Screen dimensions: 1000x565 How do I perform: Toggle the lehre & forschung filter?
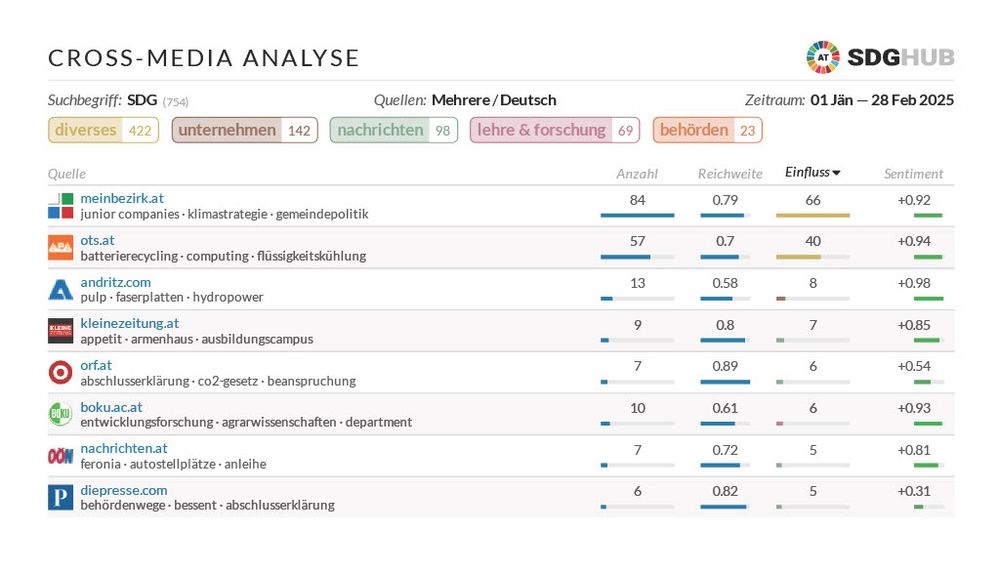point(556,130)
